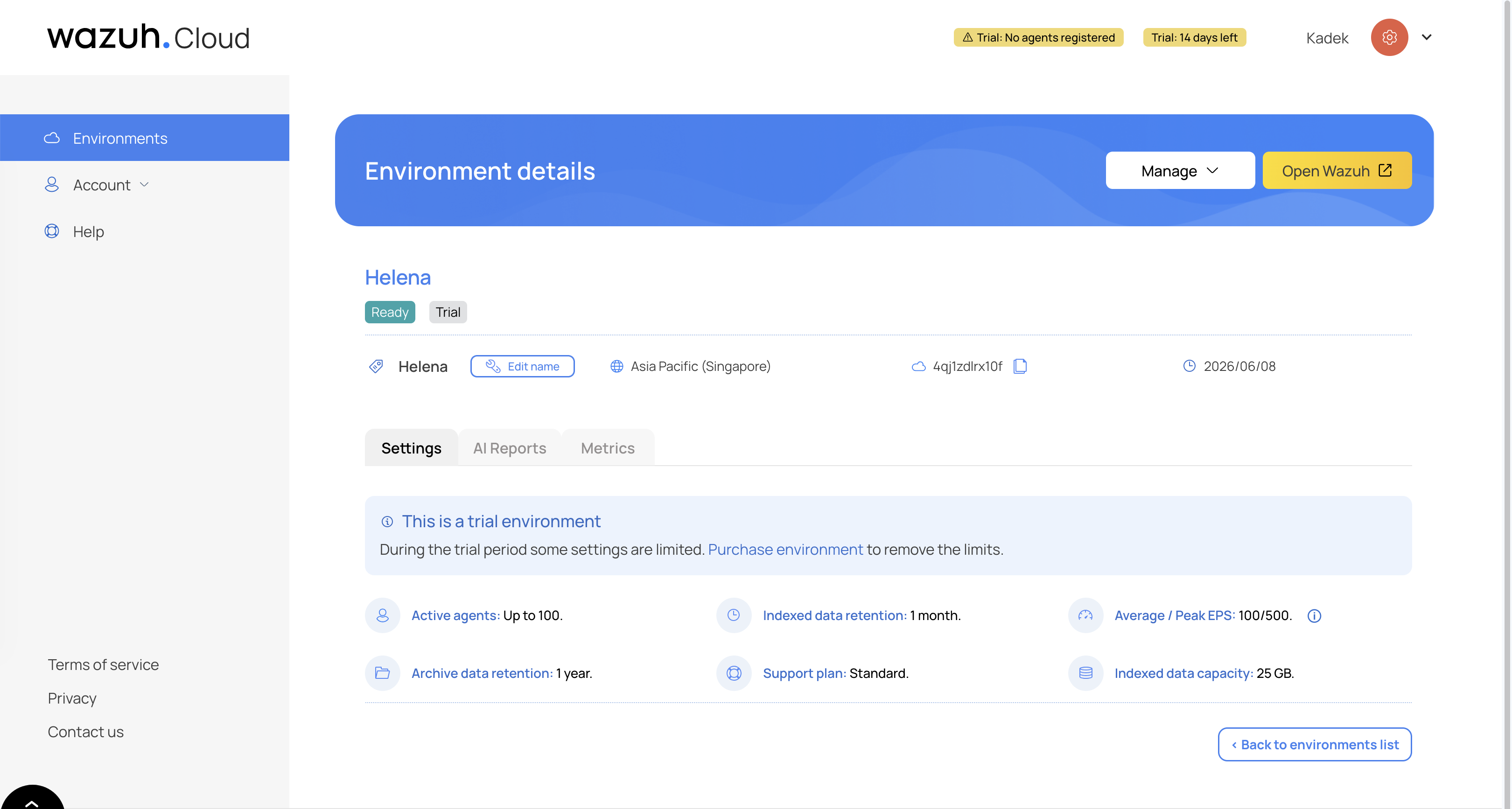Click the Helena environment title heading
1512x809 pixels.
(398, 277)
